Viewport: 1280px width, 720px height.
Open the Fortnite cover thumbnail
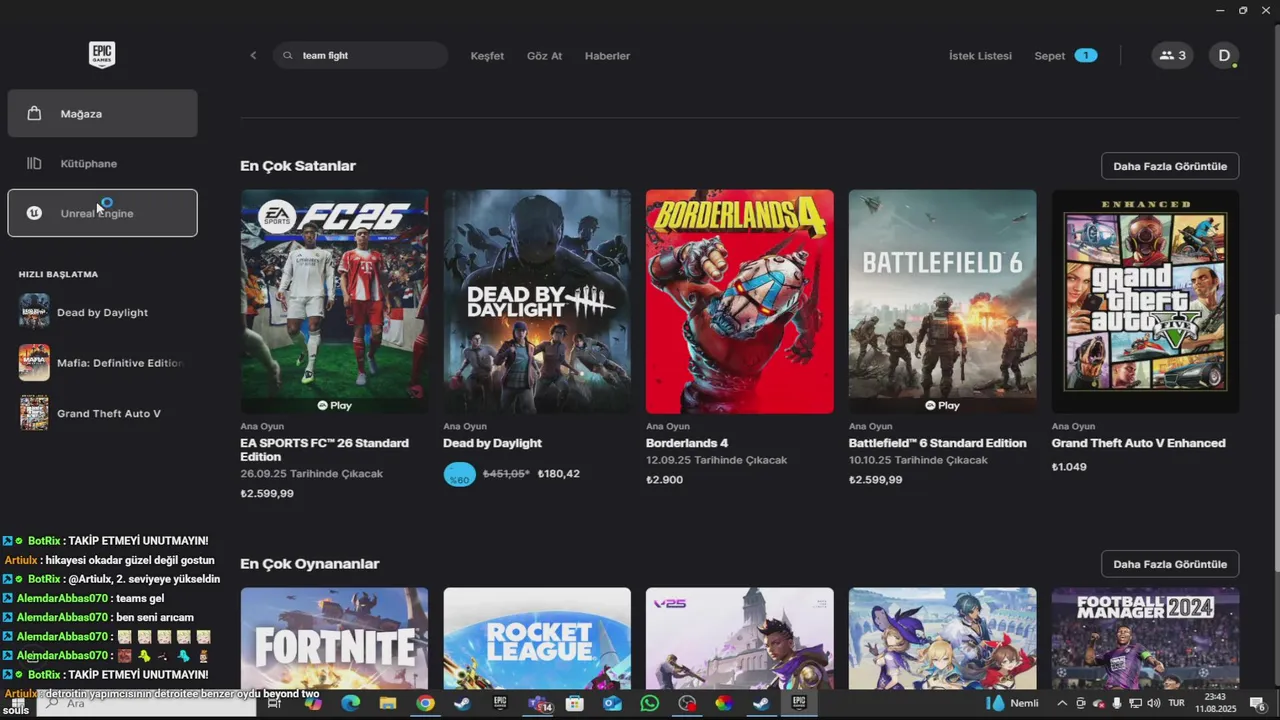click(334, 638)
